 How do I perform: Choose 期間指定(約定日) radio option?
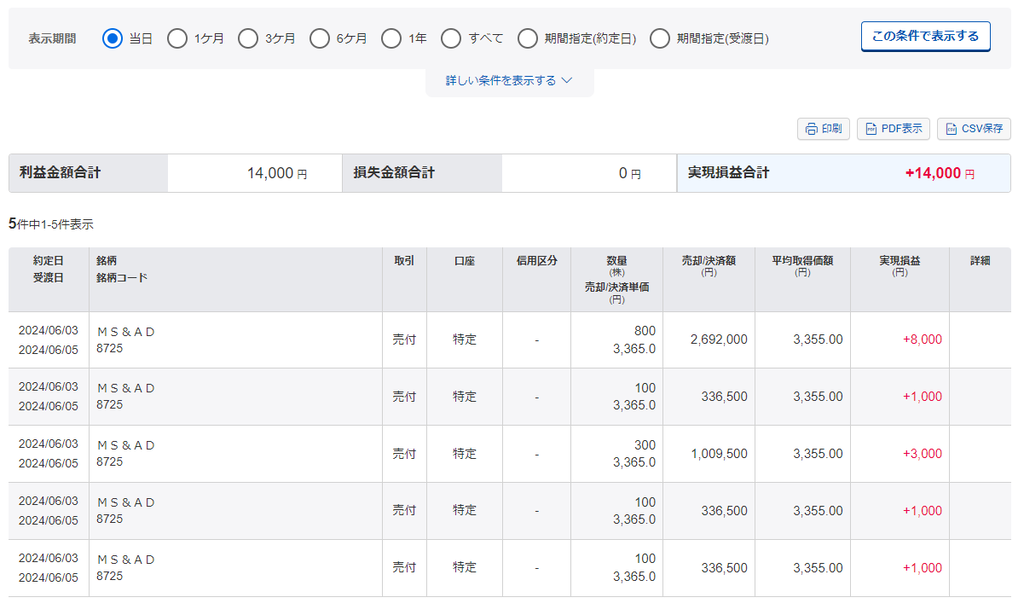click(528, 39)
